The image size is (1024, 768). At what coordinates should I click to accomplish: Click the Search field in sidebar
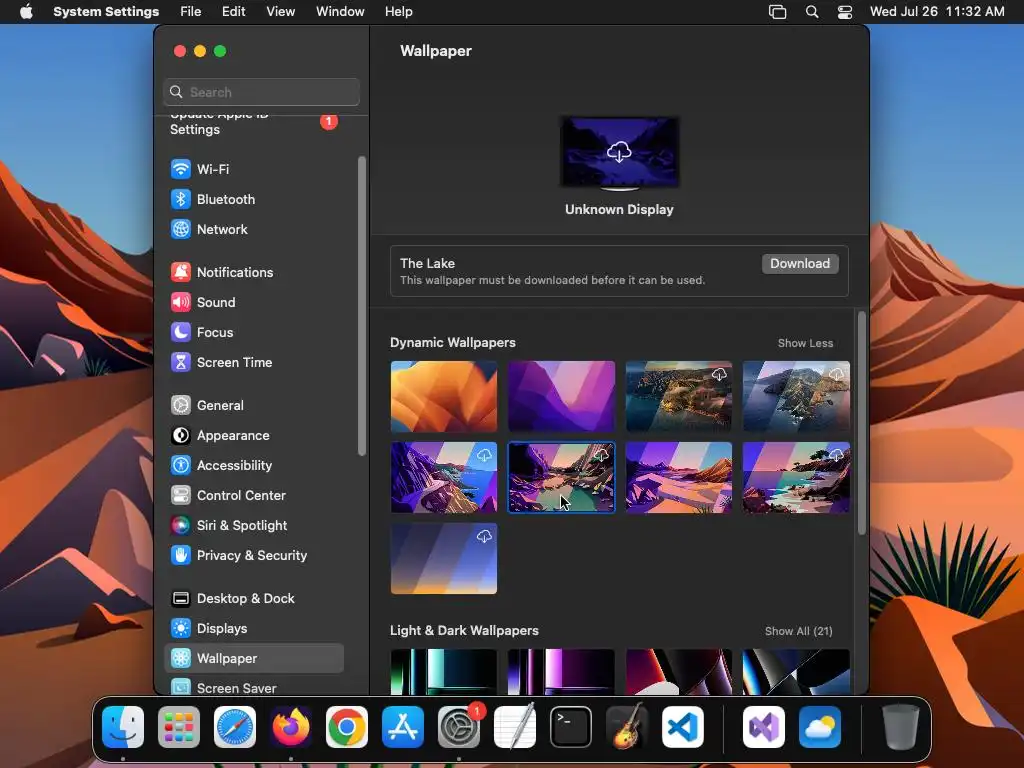click(x=261, y=92)
